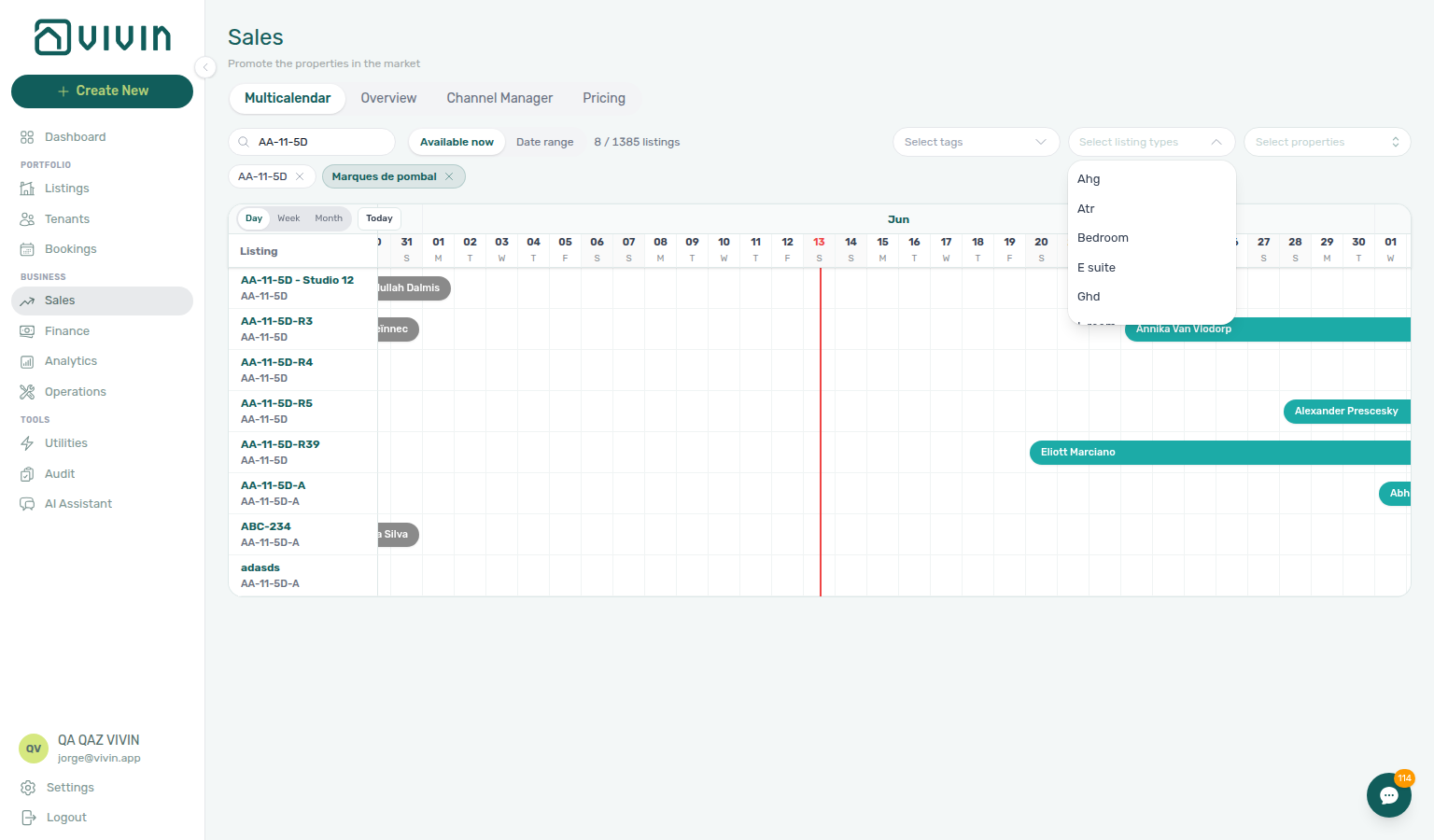Click the Listings building icon

[27, 189]
